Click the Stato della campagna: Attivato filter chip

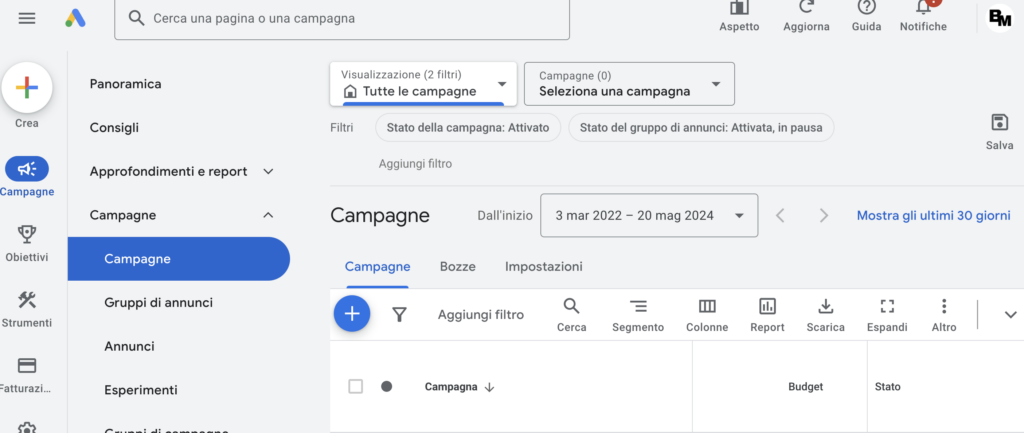click(467, 127)
